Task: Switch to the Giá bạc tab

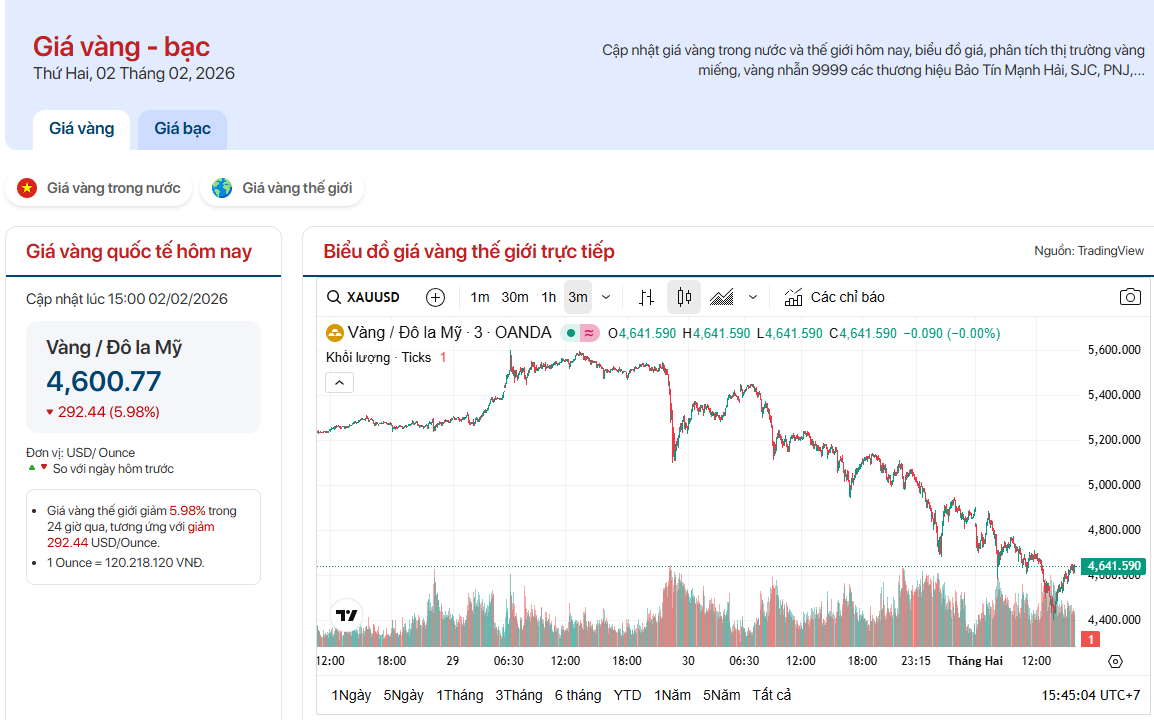Action: (182, 129)
